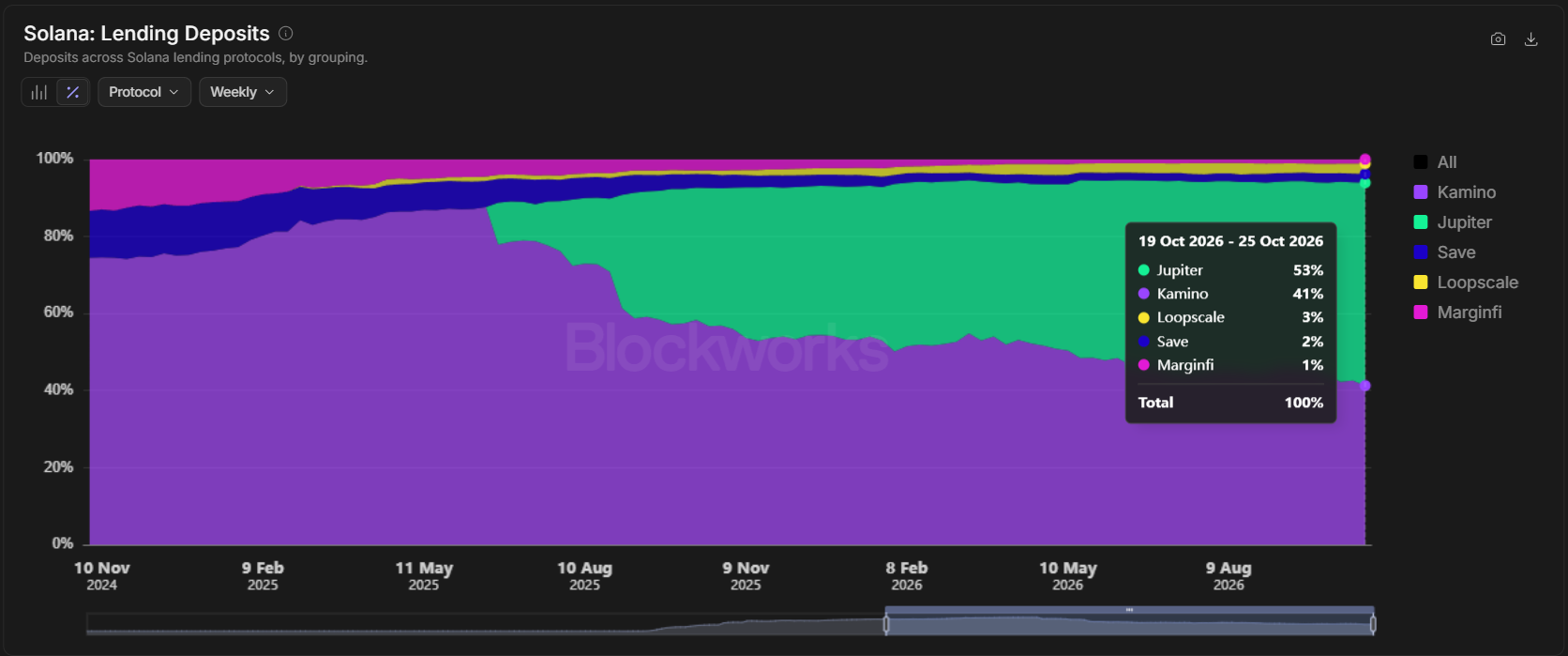Screen dimensions: 1568x656
Task: Toggle the Kamino series in the legend
Action: coord(1455,192)
